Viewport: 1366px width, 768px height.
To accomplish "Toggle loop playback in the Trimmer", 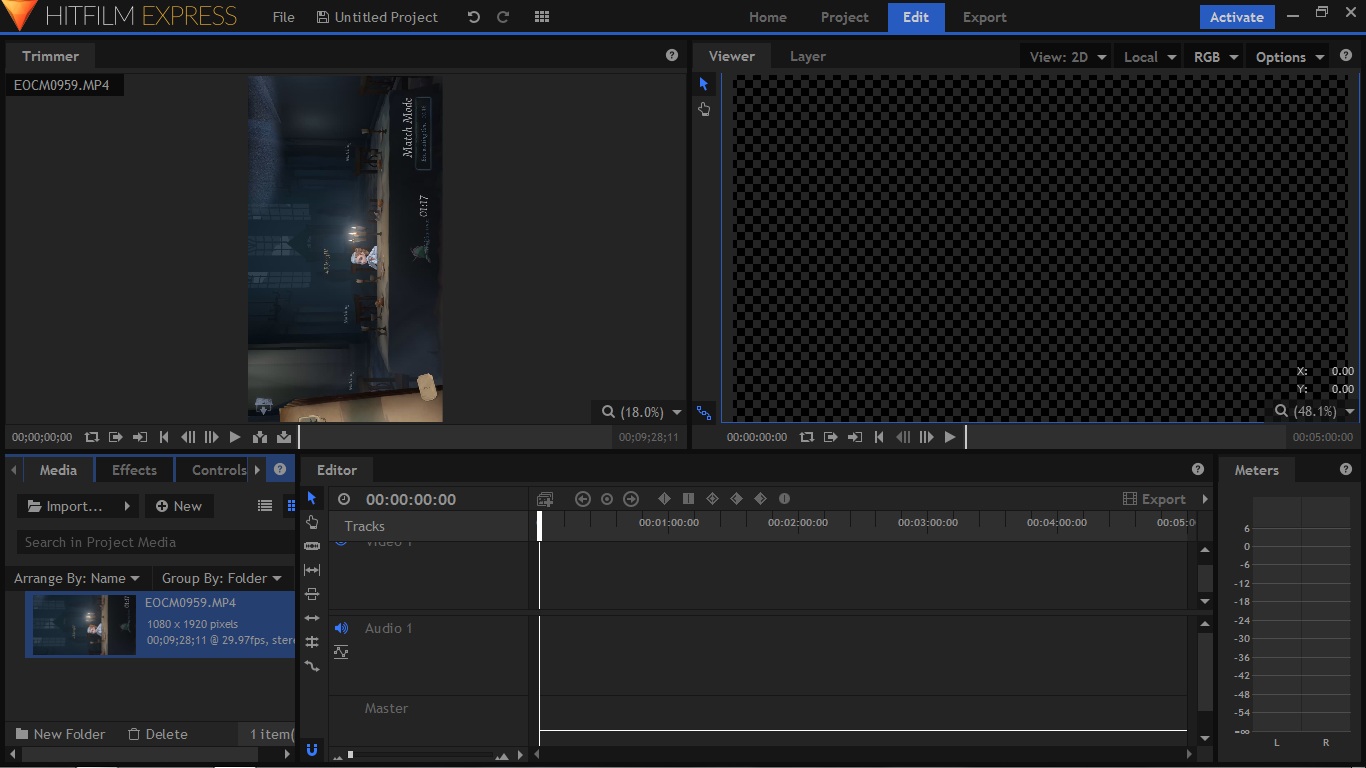I will pyautogui.click(x=92, y=437).
